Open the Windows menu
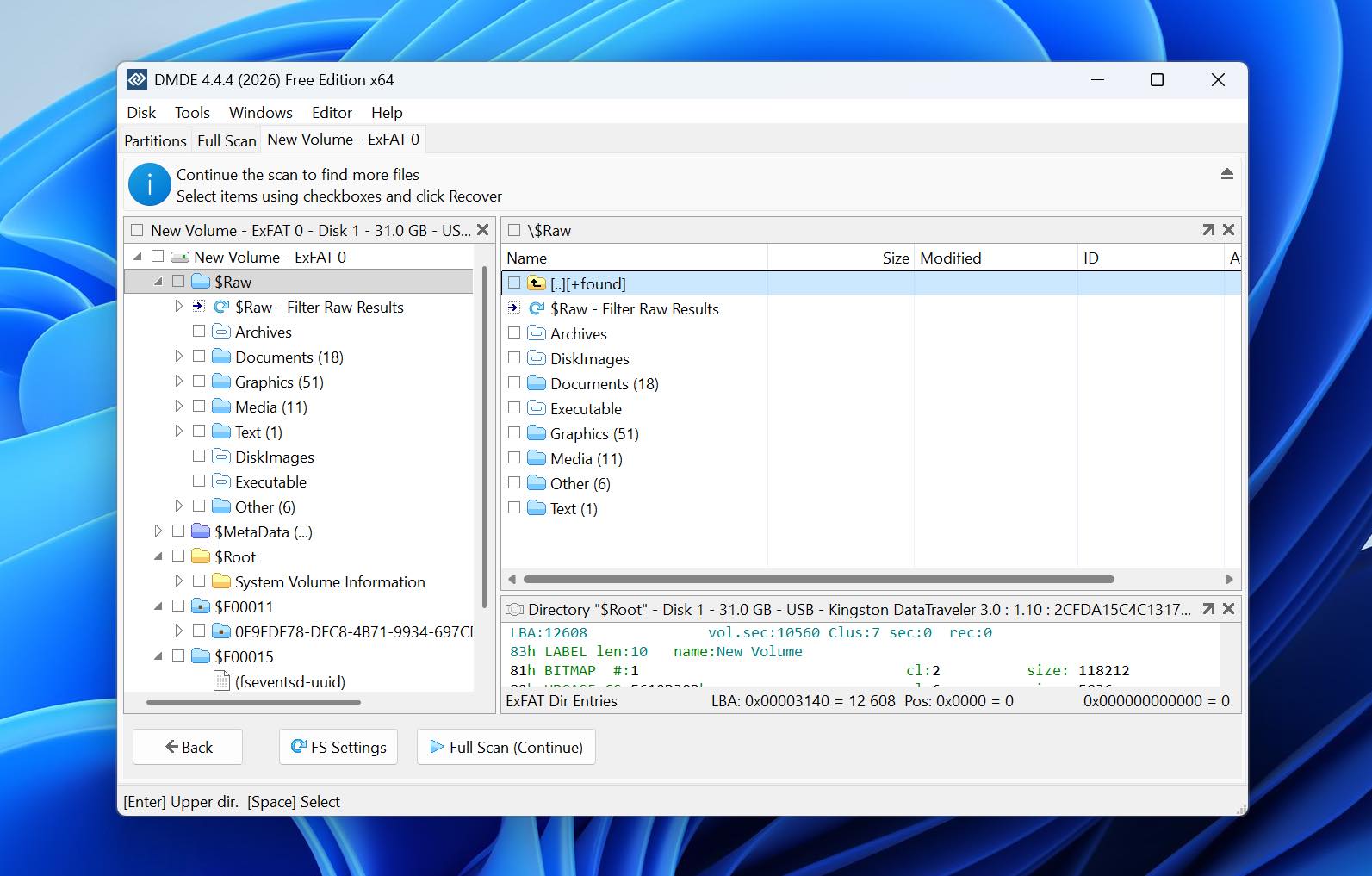Viewport: 1372px width, 876px height. 261,113
